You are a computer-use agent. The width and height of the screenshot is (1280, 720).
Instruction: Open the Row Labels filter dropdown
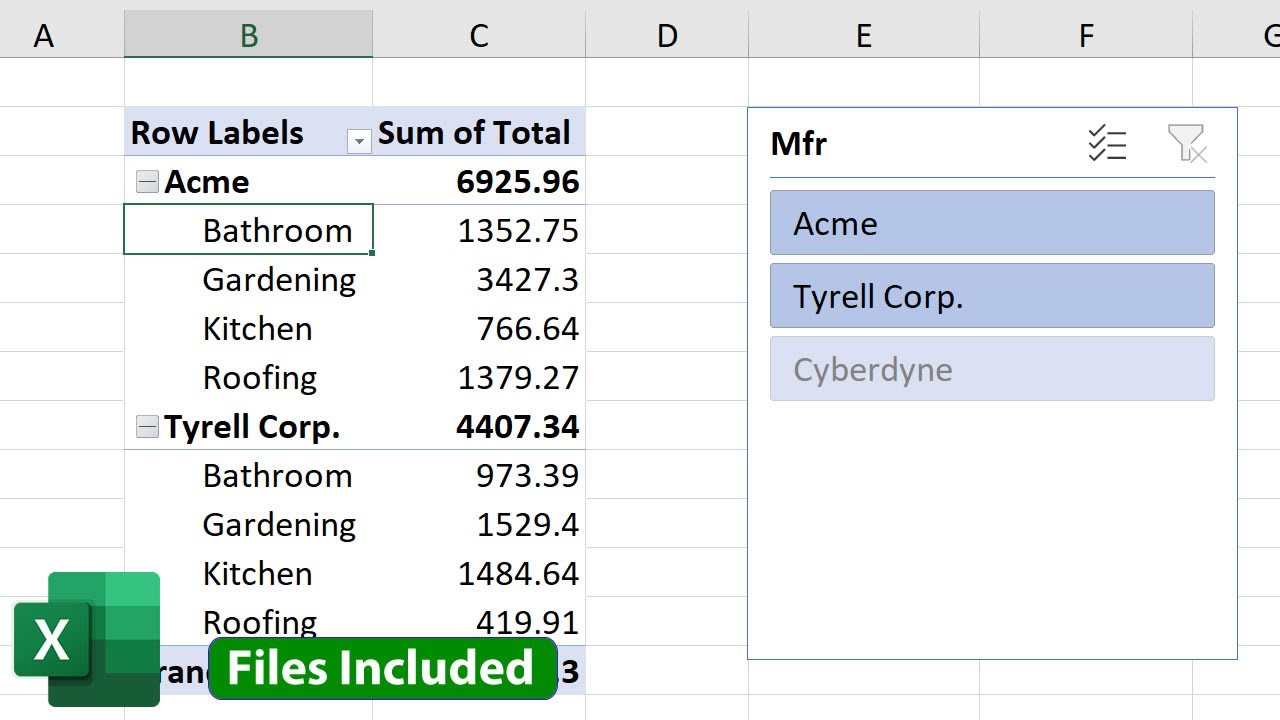tap(359, 142)
